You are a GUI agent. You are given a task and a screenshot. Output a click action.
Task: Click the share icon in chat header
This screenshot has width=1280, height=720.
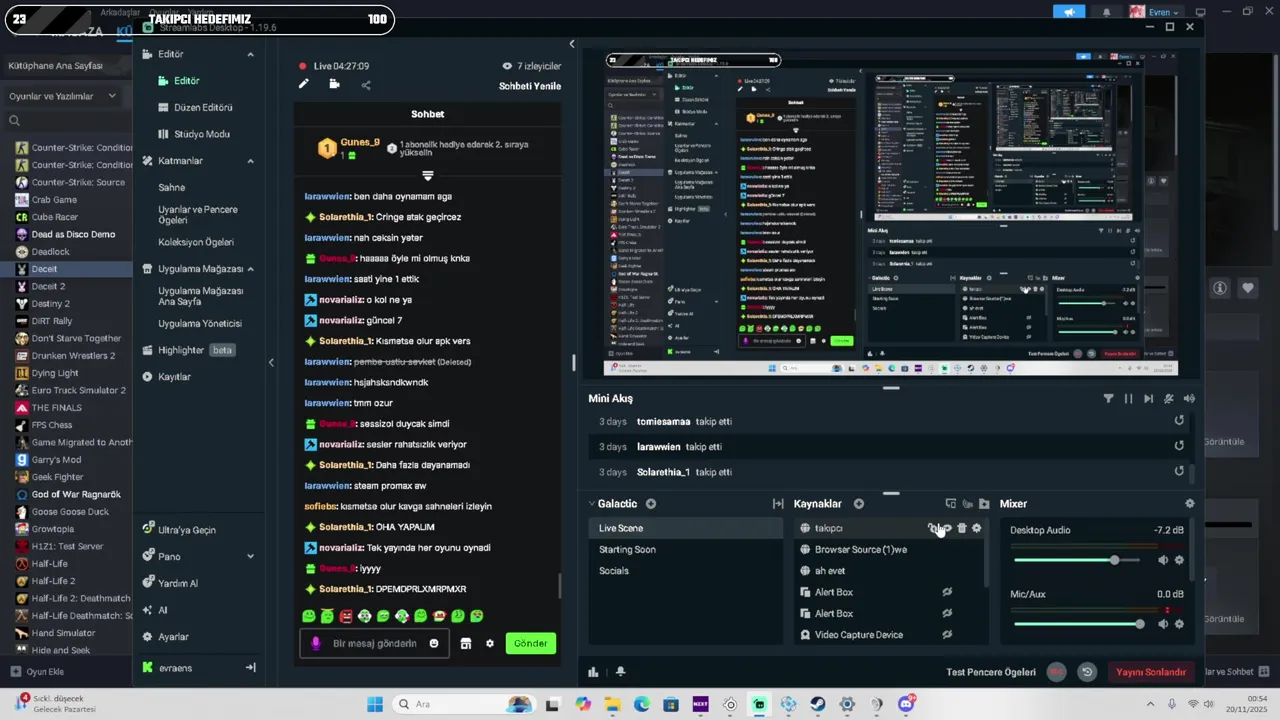(x=366, y=85)
